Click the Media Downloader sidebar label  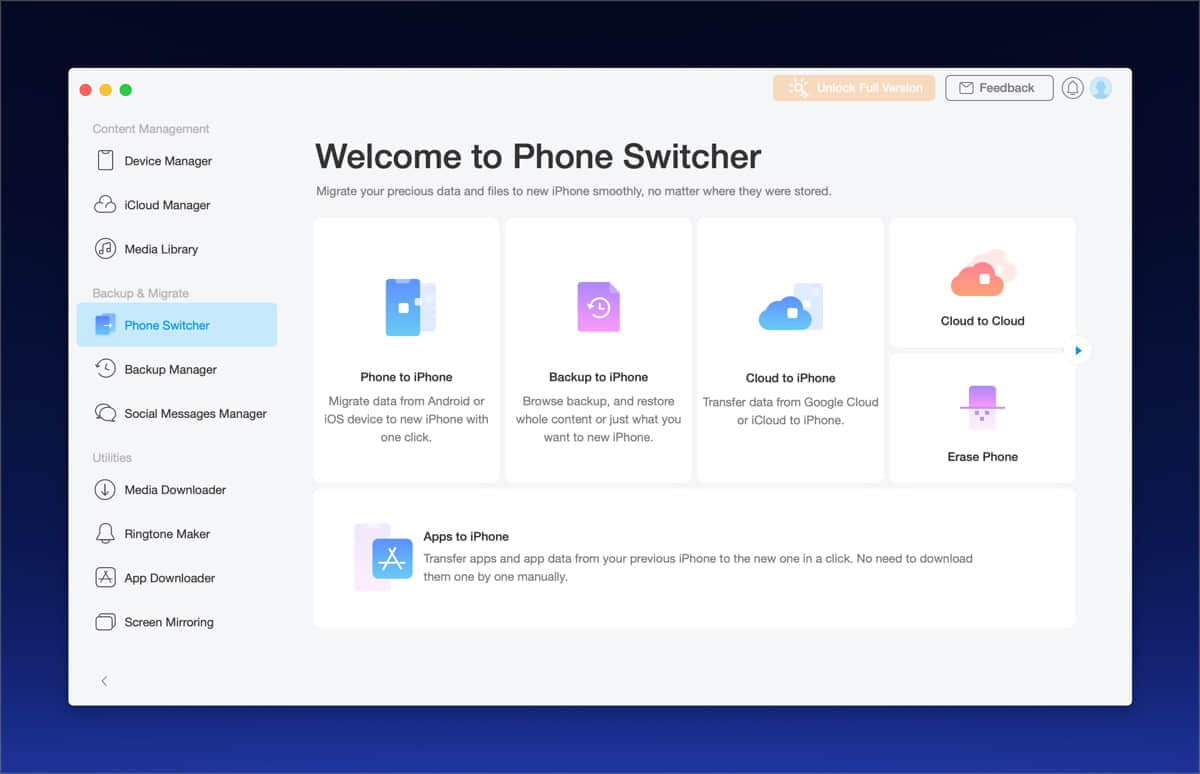(175, 490)
